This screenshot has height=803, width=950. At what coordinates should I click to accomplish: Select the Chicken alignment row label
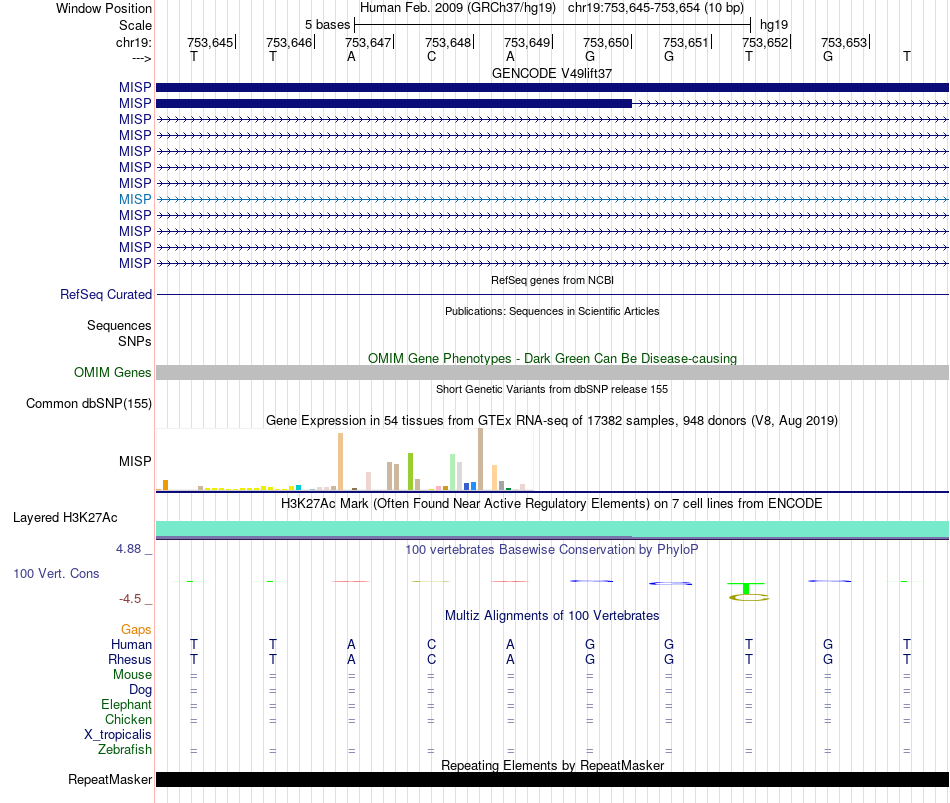tap(128, 719)
